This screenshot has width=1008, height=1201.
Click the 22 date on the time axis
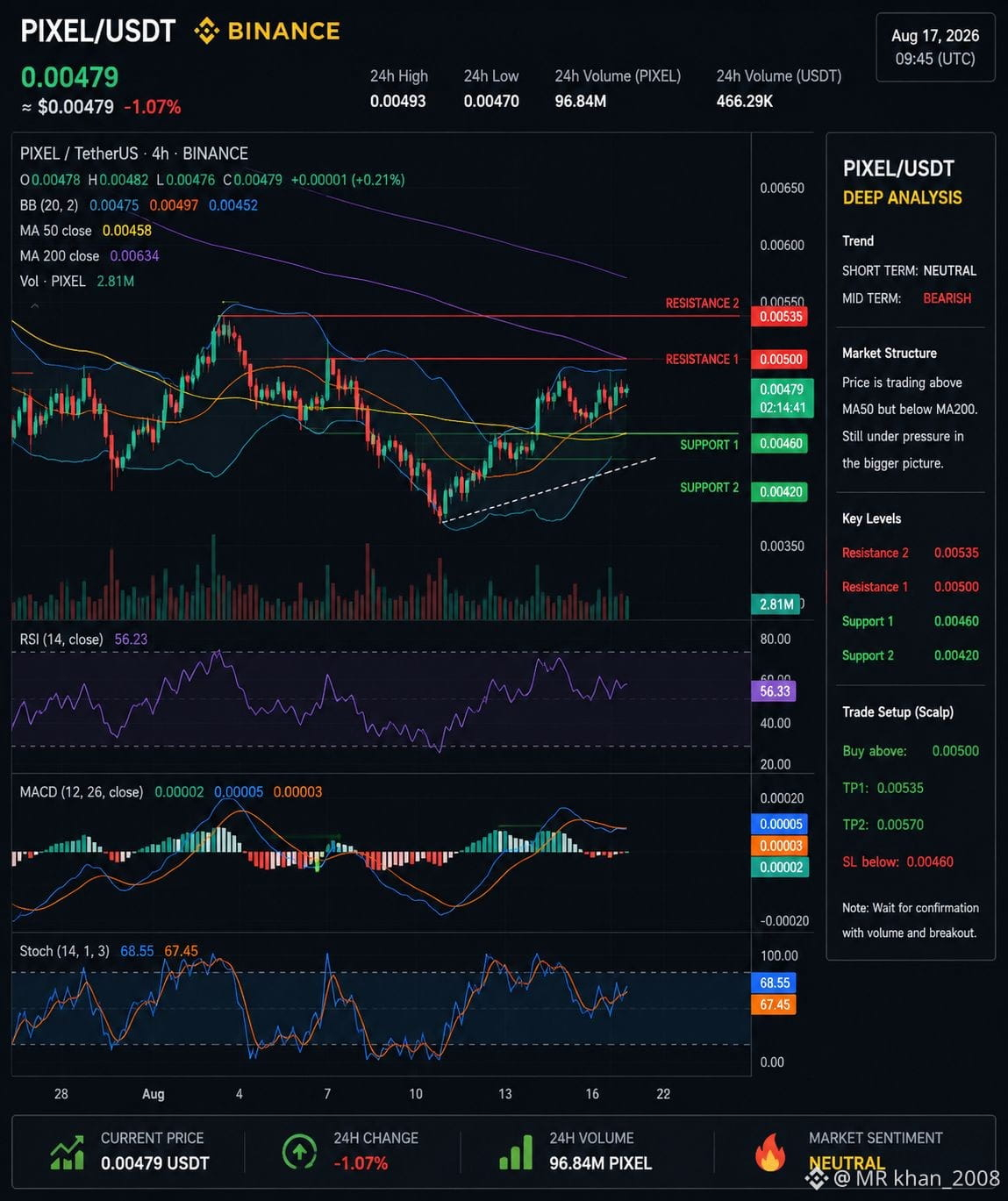[x=663, y=1094]
